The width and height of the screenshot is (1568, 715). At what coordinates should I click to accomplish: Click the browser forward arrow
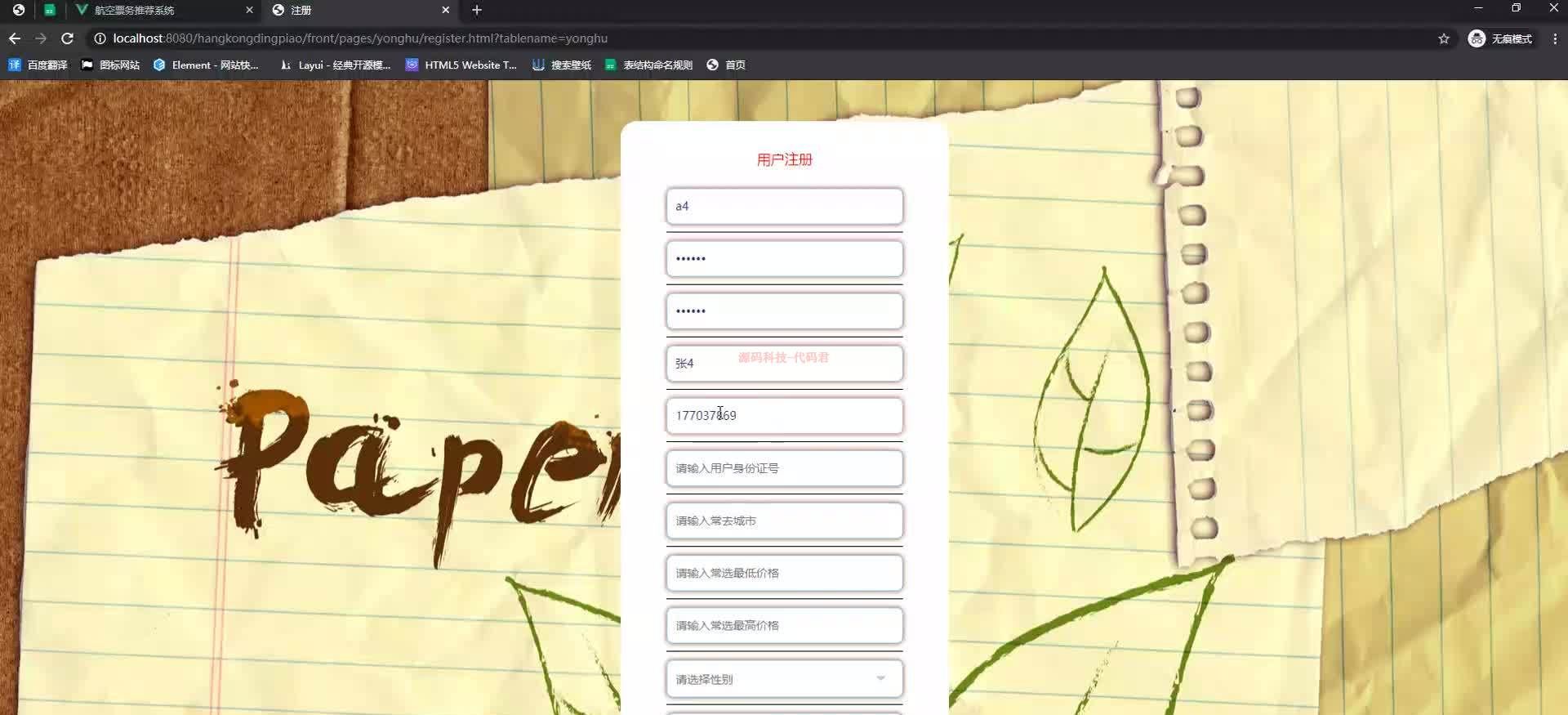41,38
